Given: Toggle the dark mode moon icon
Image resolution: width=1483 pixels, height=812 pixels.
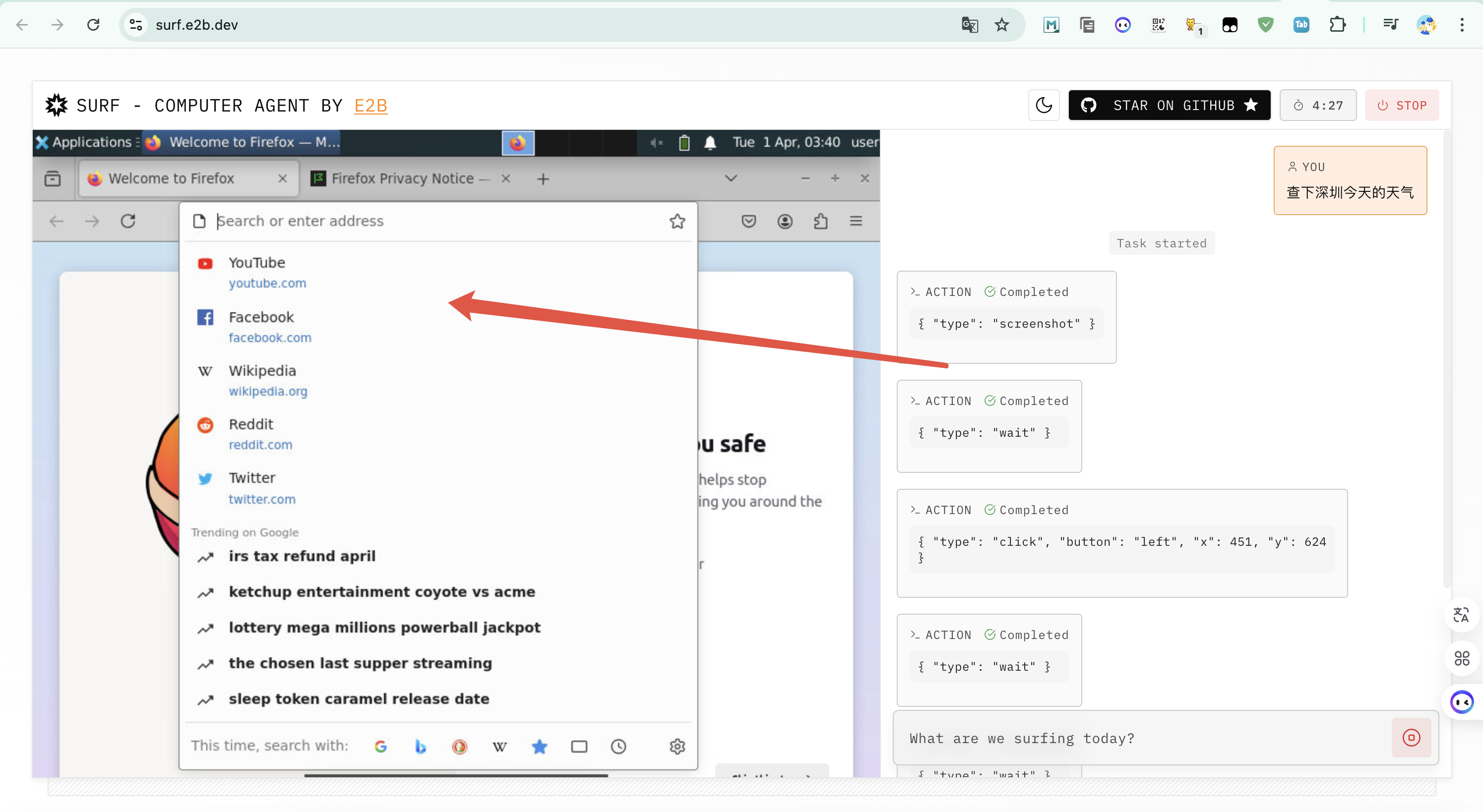Looking at the screenshot, I should 1043,105.
